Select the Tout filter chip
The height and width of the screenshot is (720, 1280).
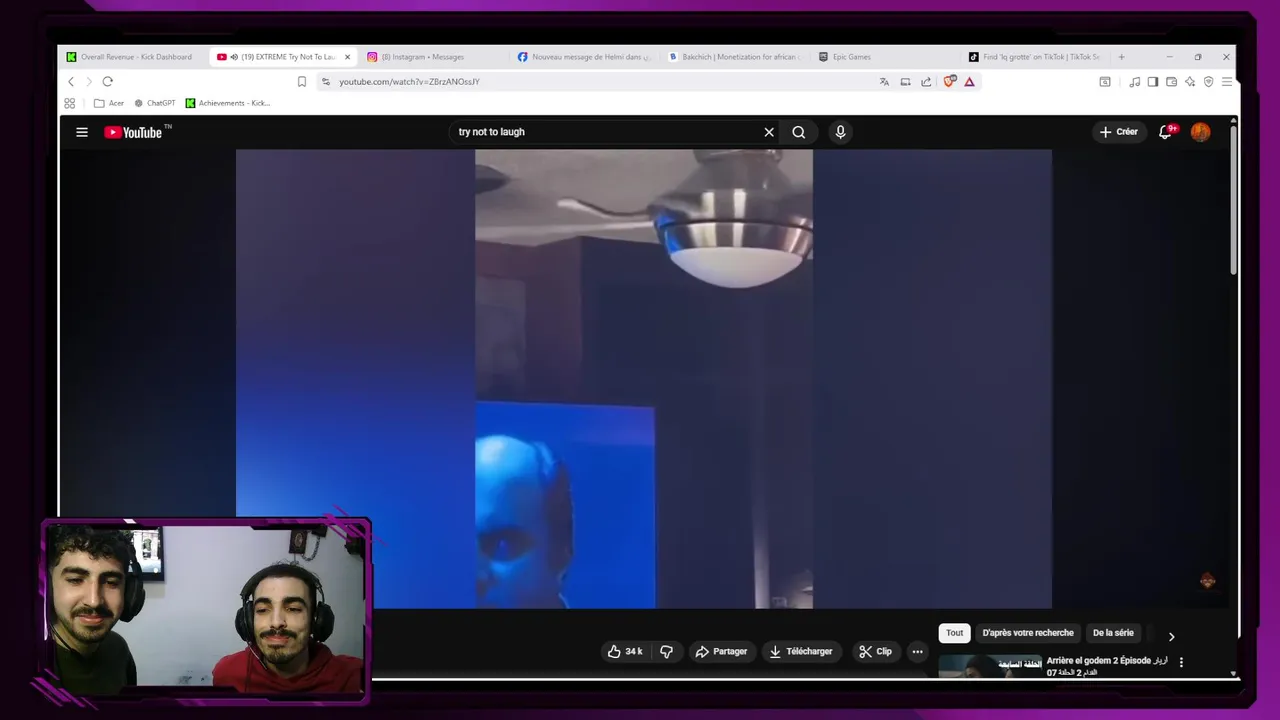955,633
